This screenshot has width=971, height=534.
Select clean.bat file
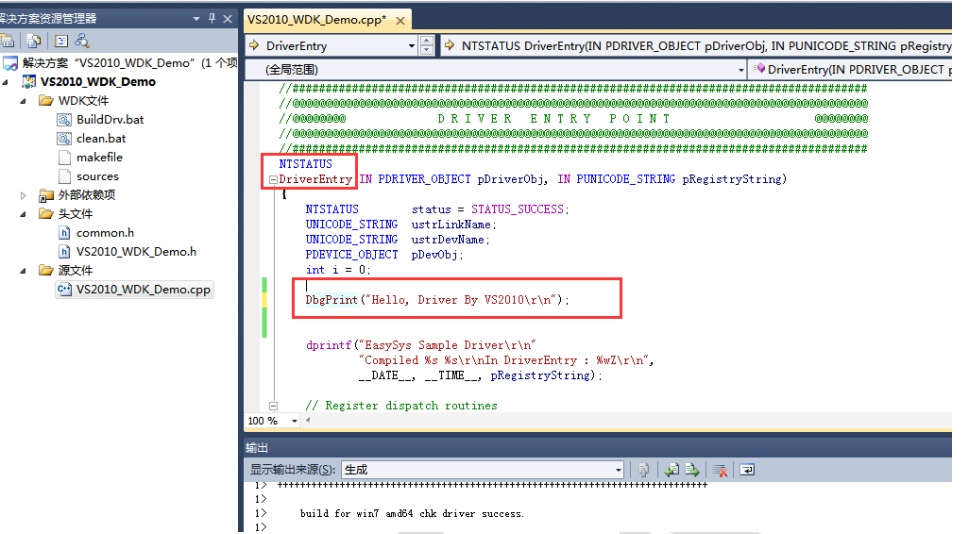[101, 138]
